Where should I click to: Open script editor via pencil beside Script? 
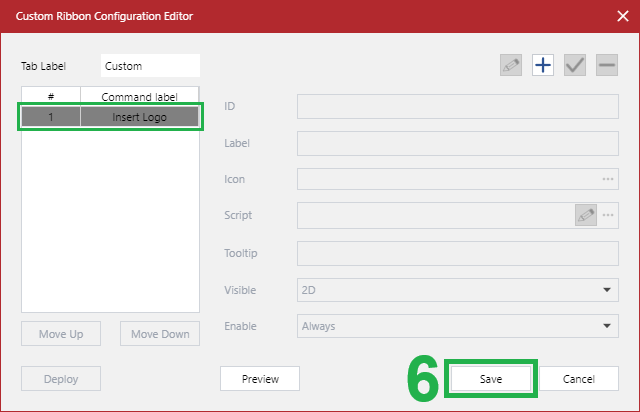(x=585, y=215)
